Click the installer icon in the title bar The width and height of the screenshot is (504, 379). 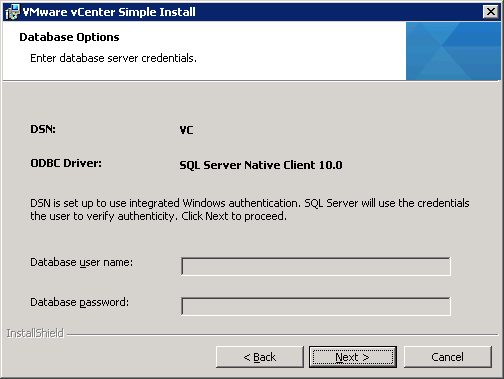click(x=12, y=12)
